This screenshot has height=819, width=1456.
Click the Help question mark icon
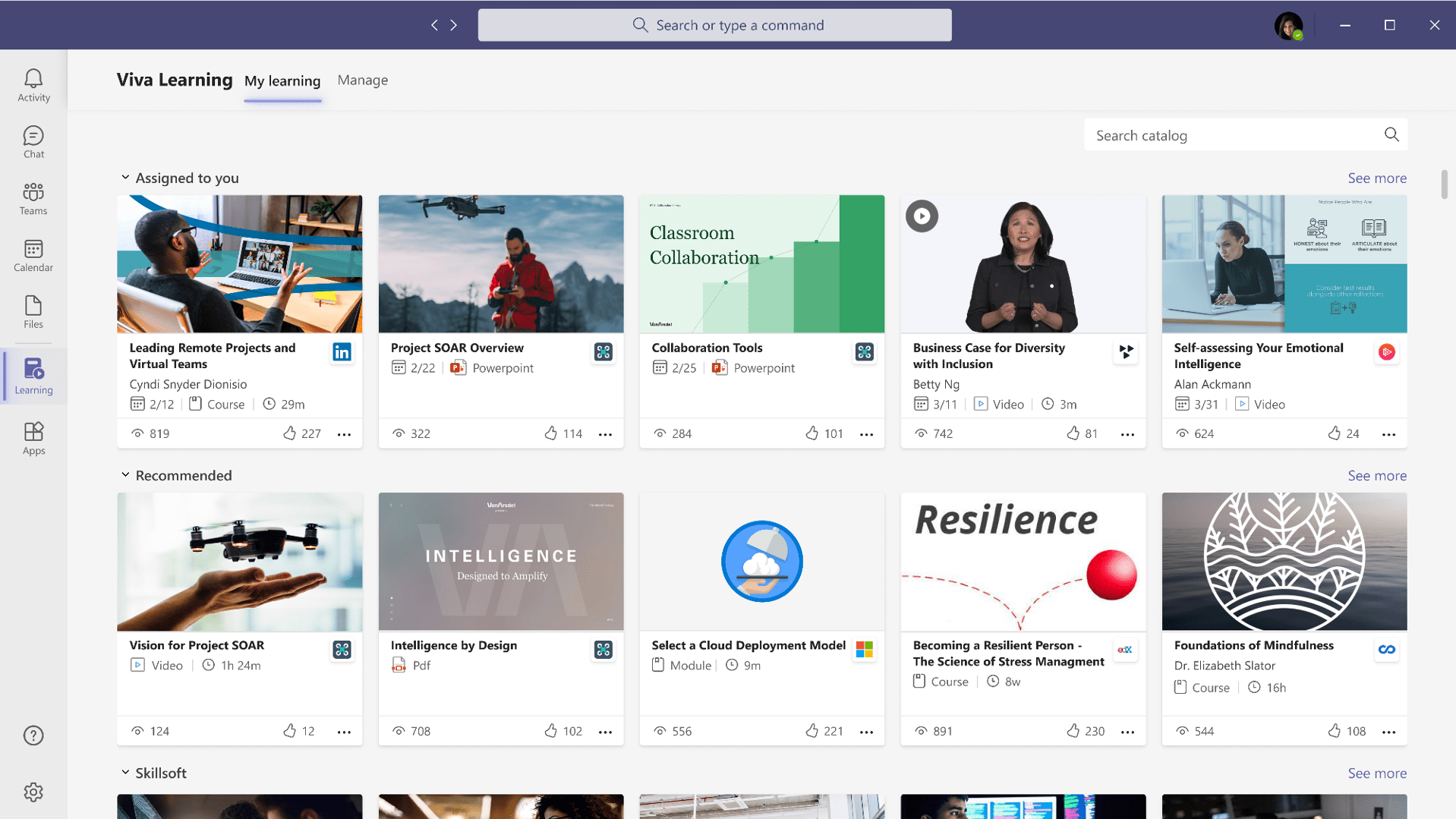coord(33,735)
